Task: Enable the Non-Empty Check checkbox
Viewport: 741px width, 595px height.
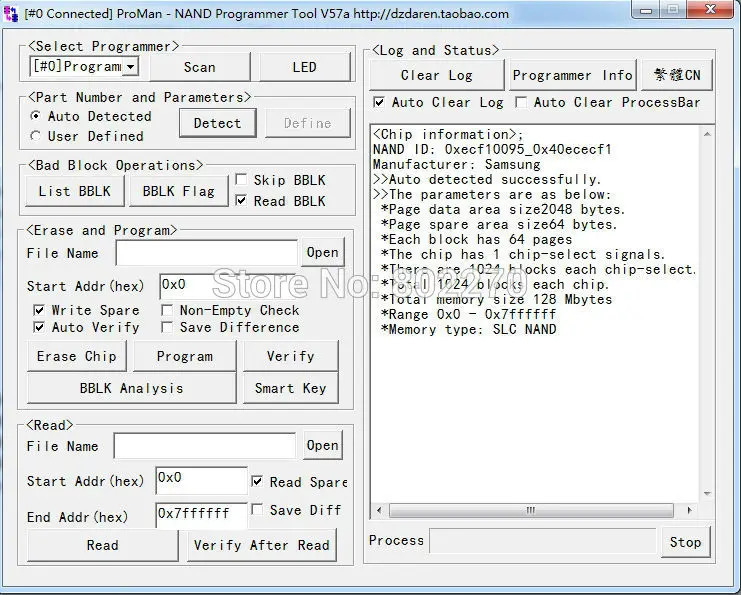Action: click(x=167, y=310)
